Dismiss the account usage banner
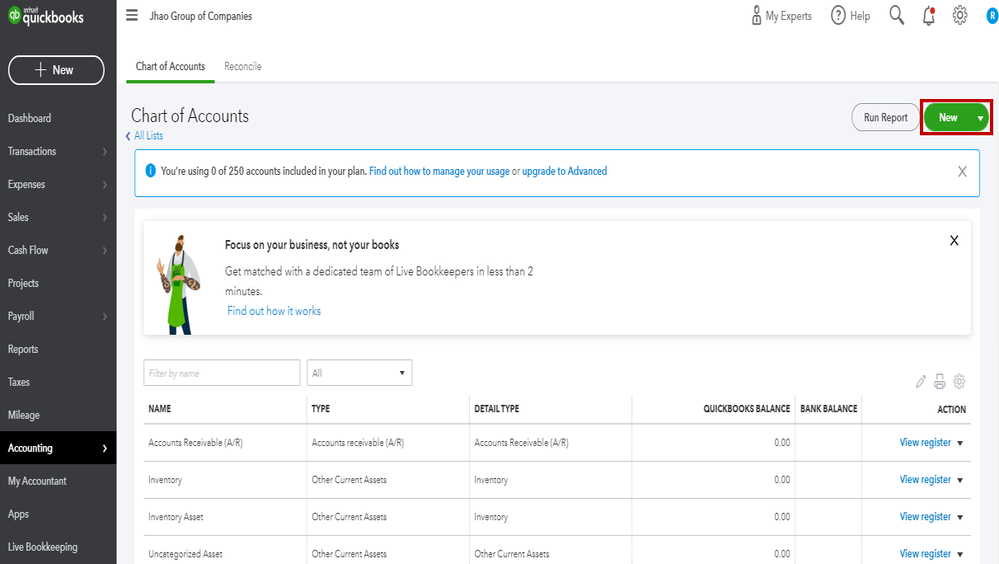This screenshot has height=564, width=999. click(962, 171)
